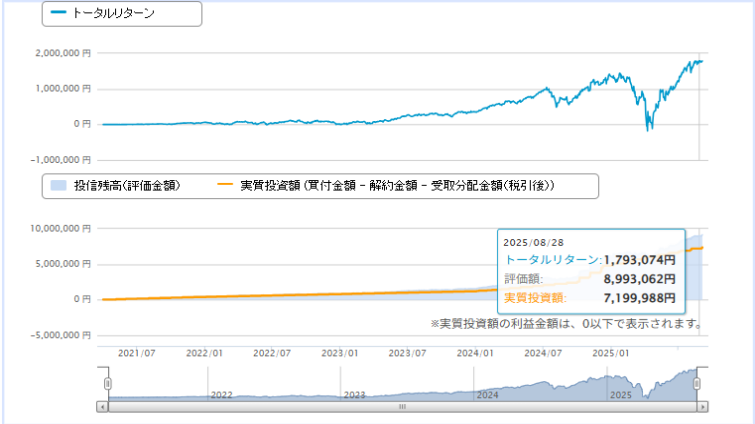Click the left range handle of navigator
This screenshot has width=755, height=424.
(108, 383)
